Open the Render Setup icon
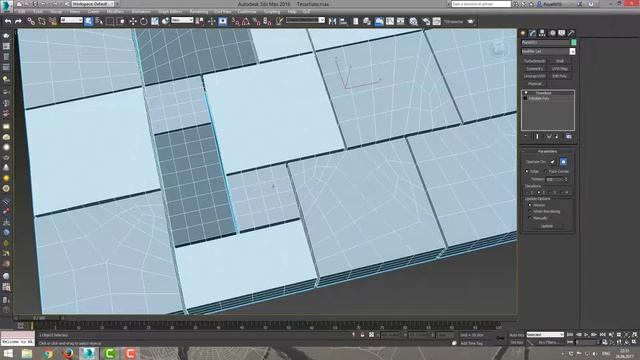The height and width of the screenshot is (360, 640). [426, 21]
